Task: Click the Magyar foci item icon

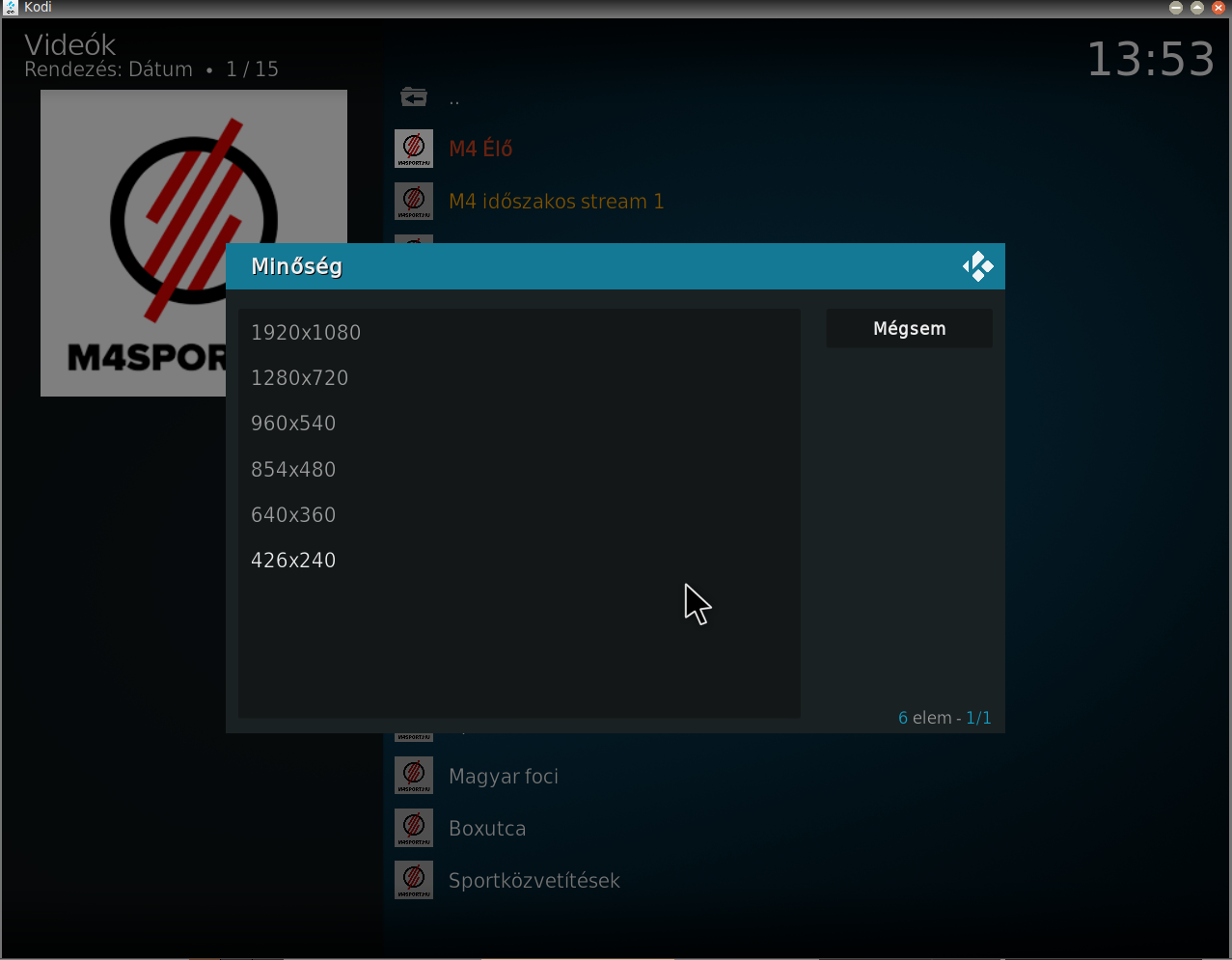Action: (414, 776)
